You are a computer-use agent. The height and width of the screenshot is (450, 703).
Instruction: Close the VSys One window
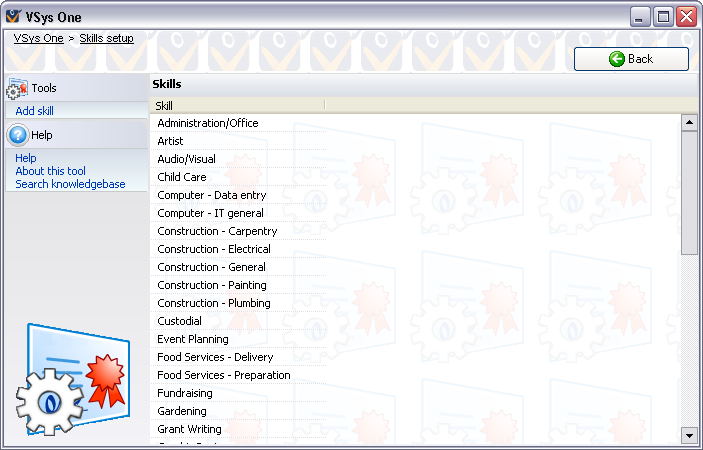(x=686, y=17)
